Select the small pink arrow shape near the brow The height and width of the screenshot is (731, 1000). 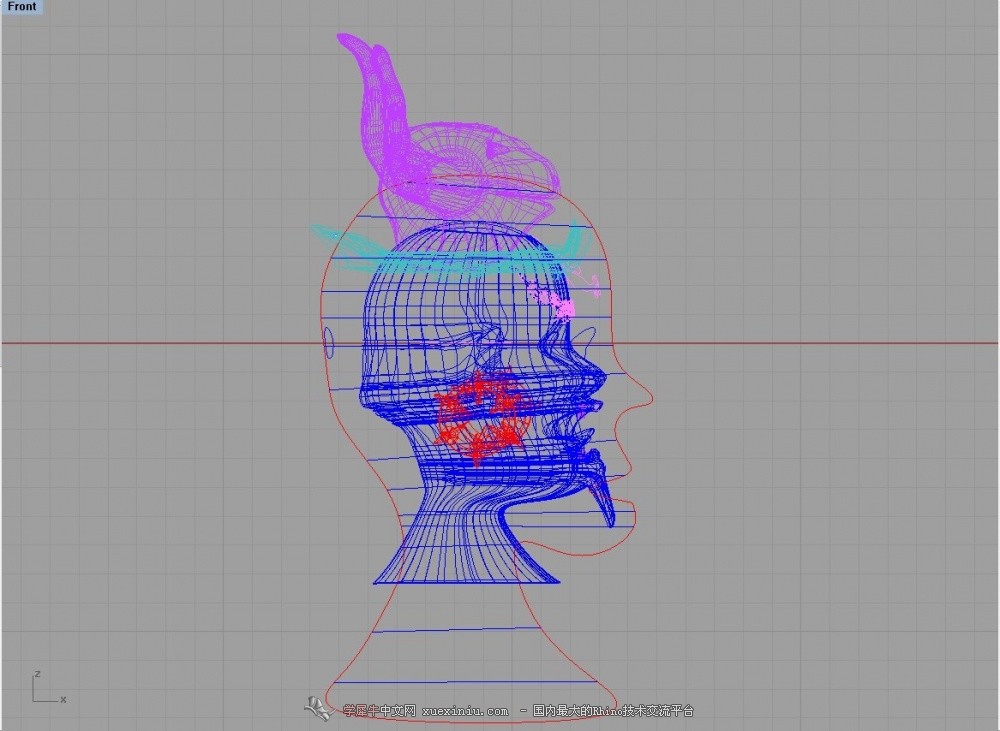587,281
